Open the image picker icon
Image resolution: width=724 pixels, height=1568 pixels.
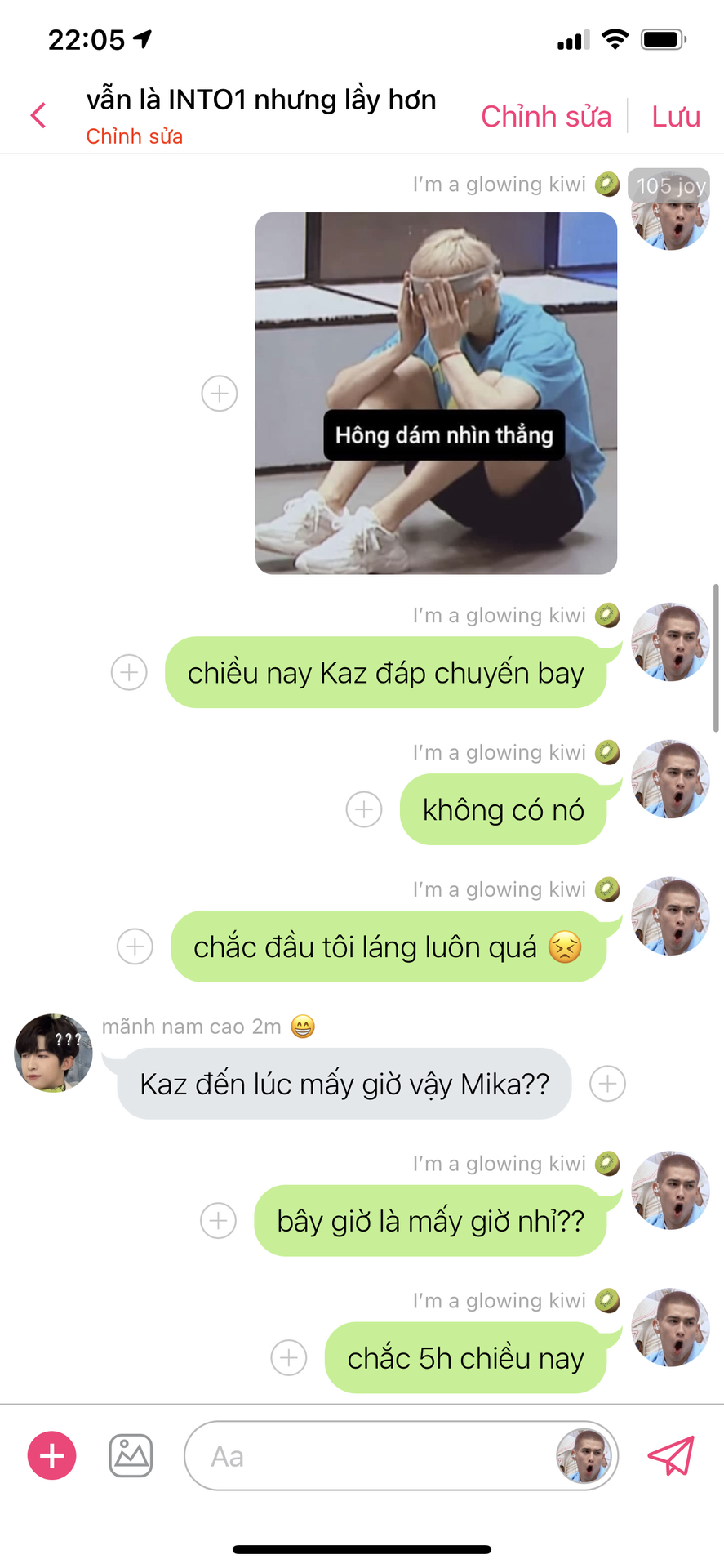coord(131,1455)
